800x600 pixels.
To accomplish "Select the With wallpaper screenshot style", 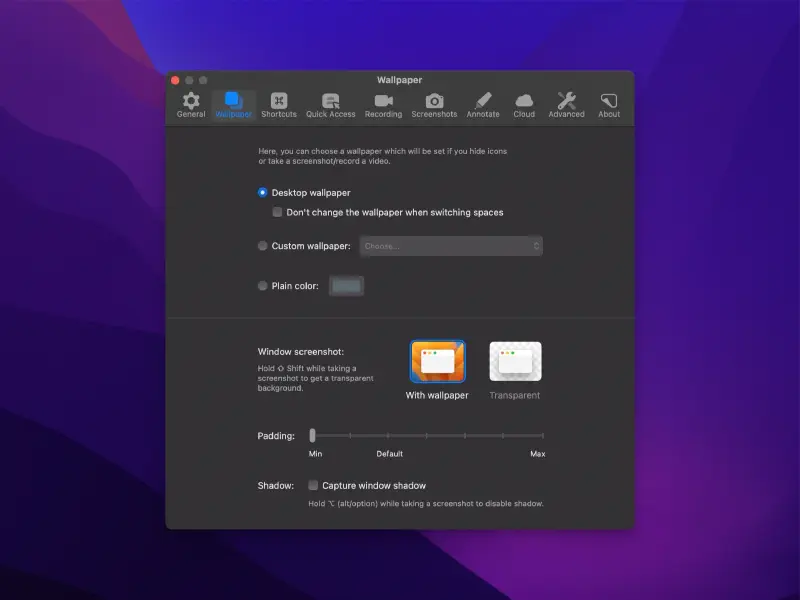I will (x=437, y=362).
